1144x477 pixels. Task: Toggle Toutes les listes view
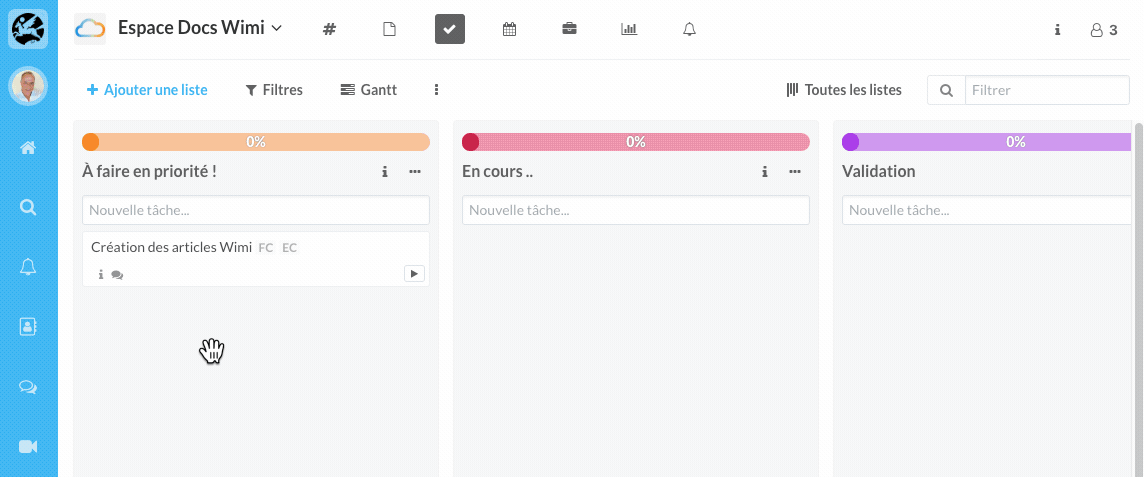click(844, 90)
